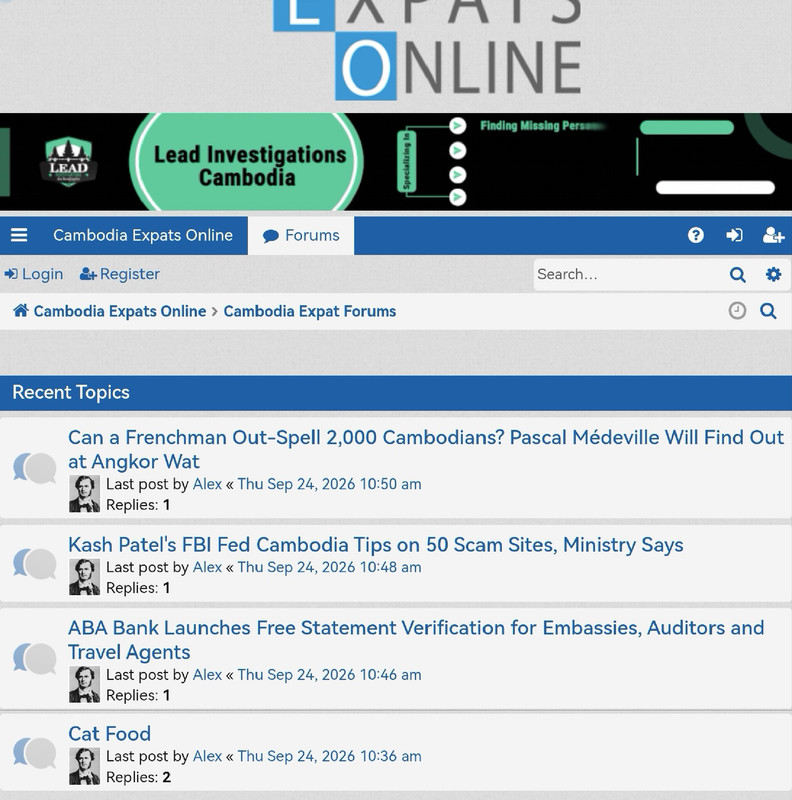The image size is (792, 800).
Task: Open the Cat Food topic
Action: click(x=109, y=734)
